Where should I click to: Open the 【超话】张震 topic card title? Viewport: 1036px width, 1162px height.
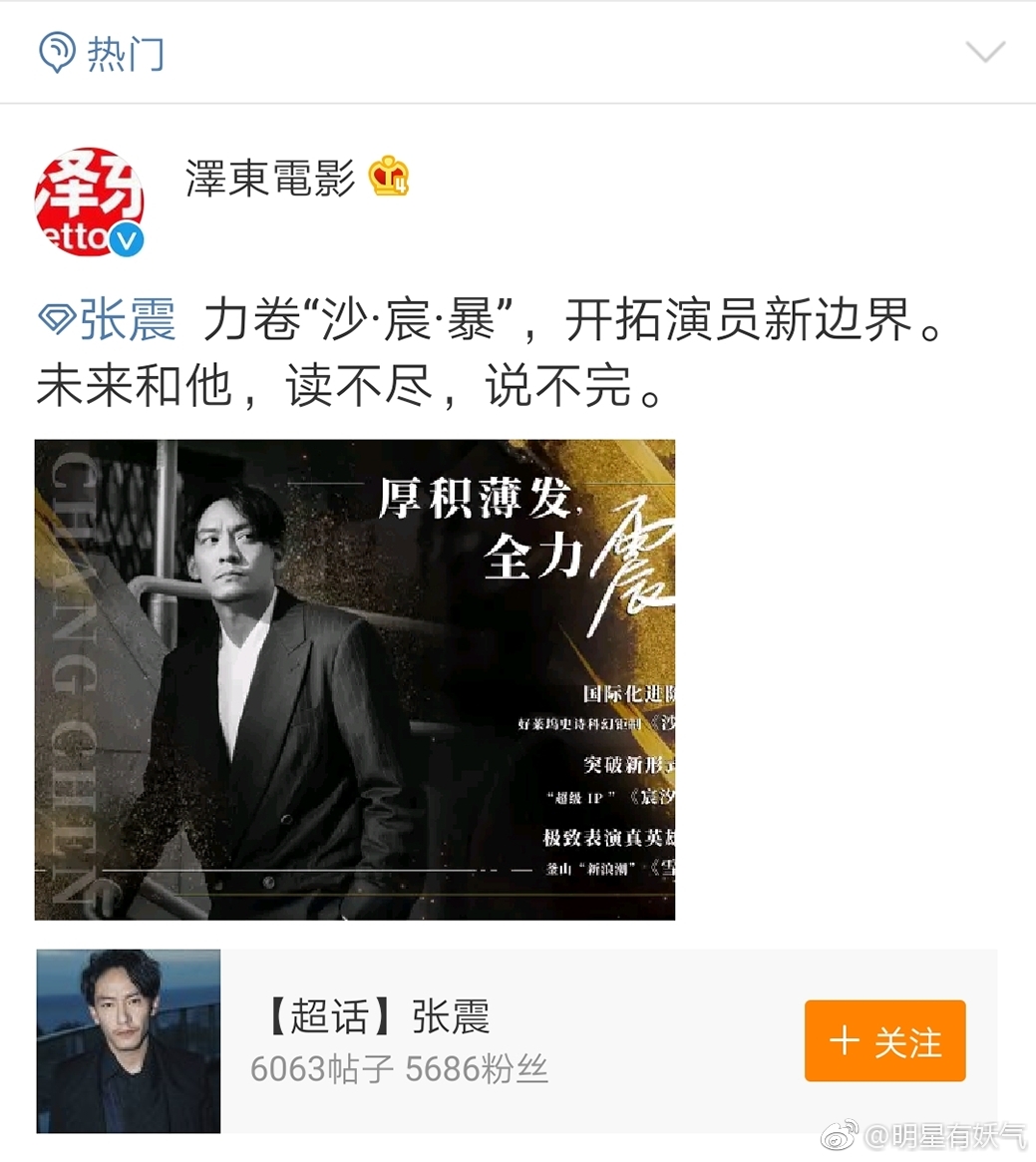coord(377,1016)
